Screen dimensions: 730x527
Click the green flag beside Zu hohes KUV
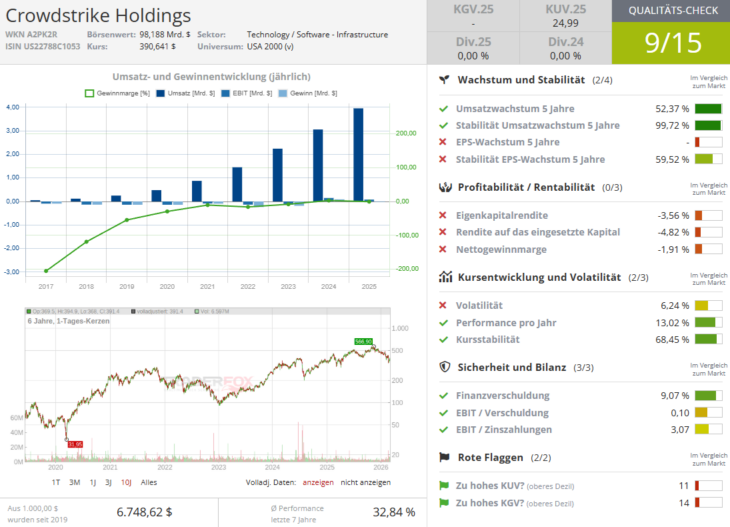click(x=443, y=485)
